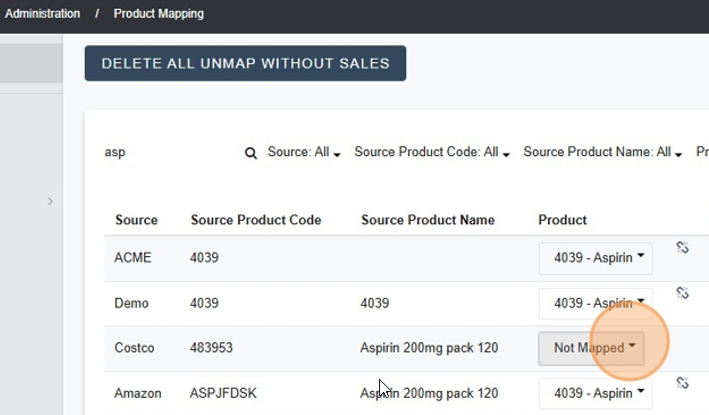The image size is (709, 415).
Task: Open Amazon row's 4039 - Aspirin dropdown
Action: click(x=595, y=393)
